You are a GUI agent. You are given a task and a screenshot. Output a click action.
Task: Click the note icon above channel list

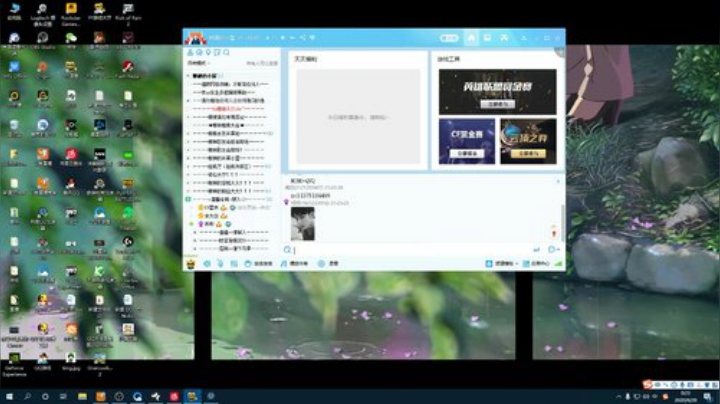(x=217, y=52)
